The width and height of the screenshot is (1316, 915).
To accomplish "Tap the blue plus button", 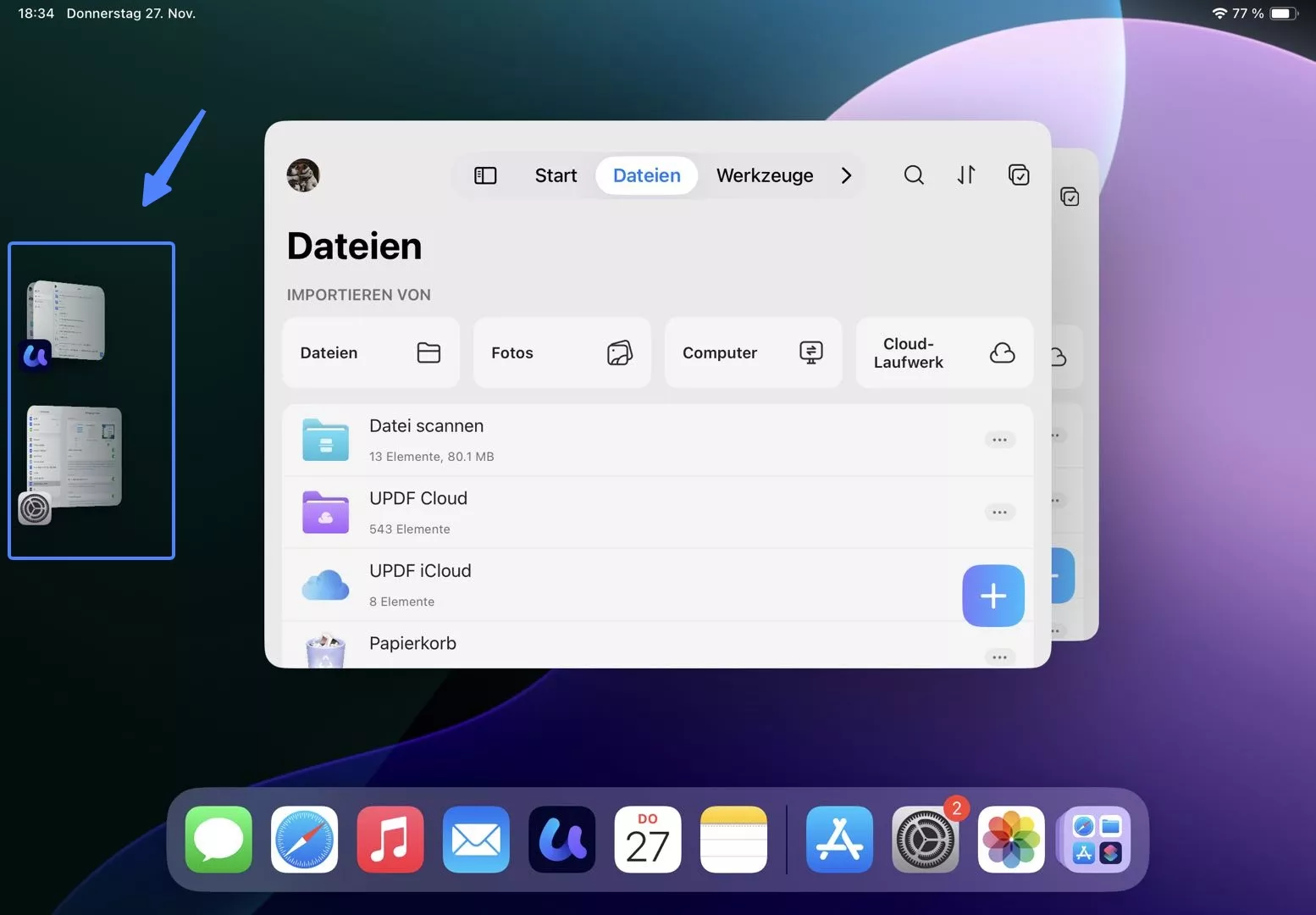I will pyautogui.click(x=993, y=596).
